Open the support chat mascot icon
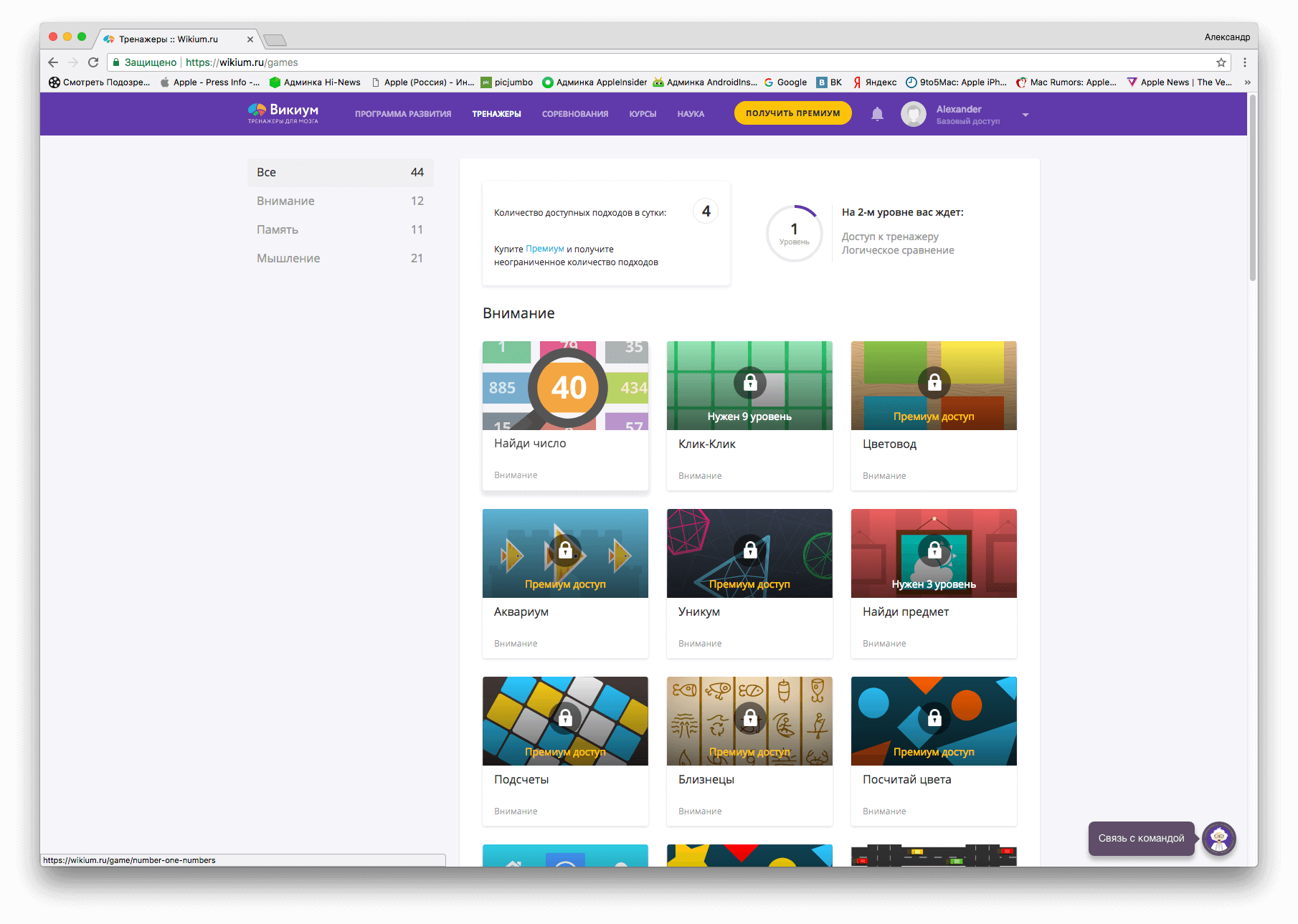1298x924 pixels. coord(1218,838)
